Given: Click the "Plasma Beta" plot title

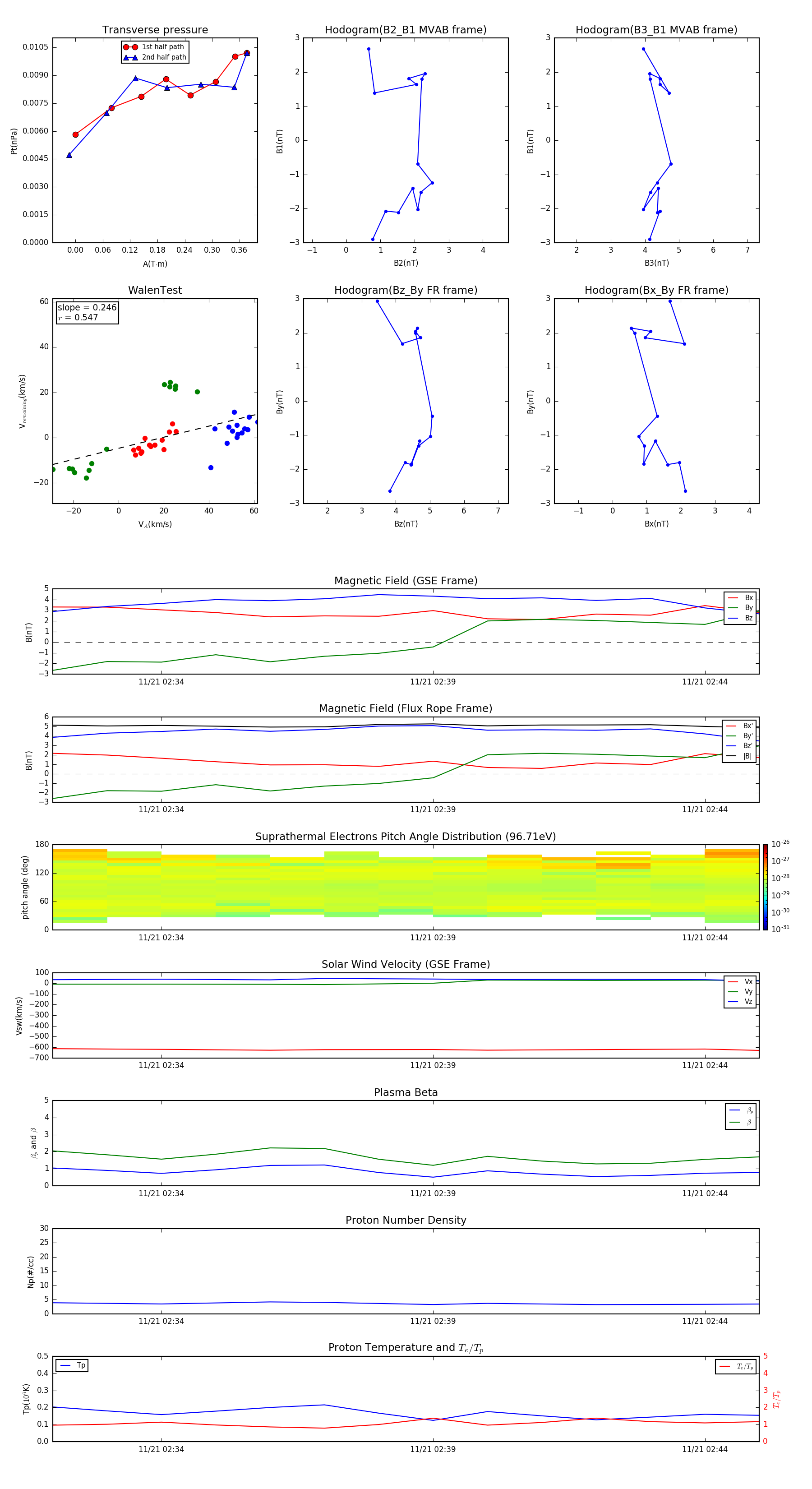Looking at the screenshot, I should (406, 1092).
